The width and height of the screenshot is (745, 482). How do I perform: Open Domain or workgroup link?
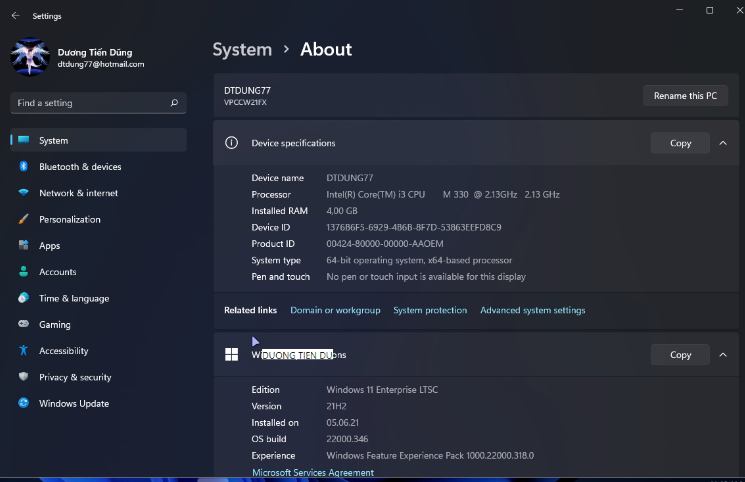(335, 310)
